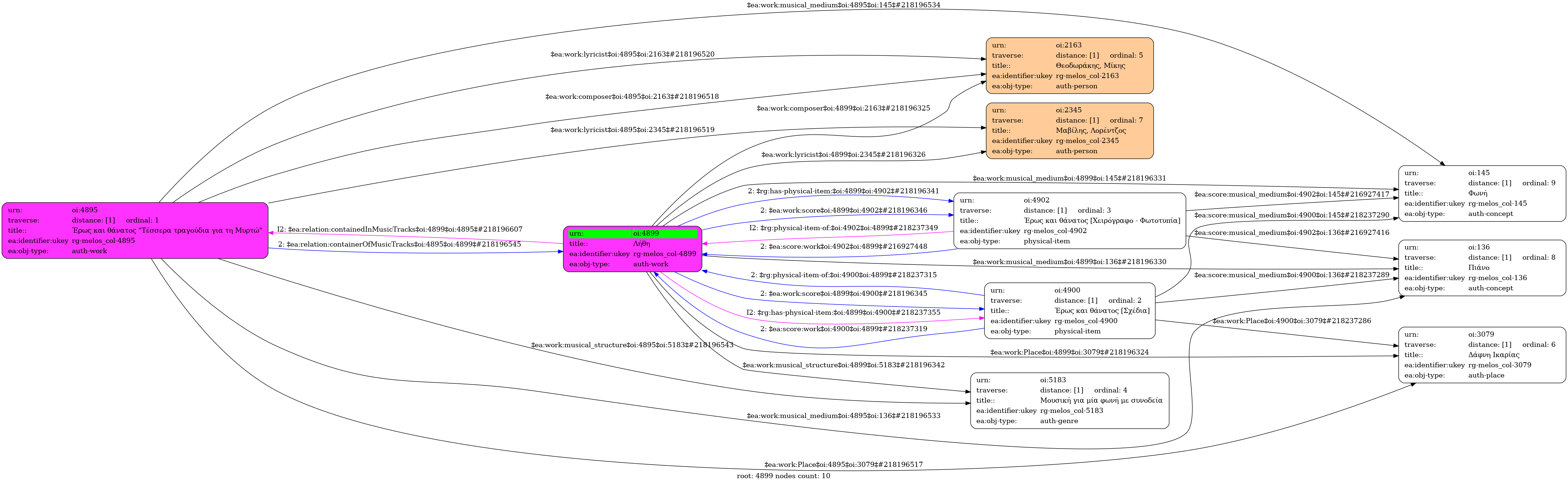Screen dimensions: 1568x484
Task: Click the containerOfMusicTracks edge label
Action: [399, 244]
